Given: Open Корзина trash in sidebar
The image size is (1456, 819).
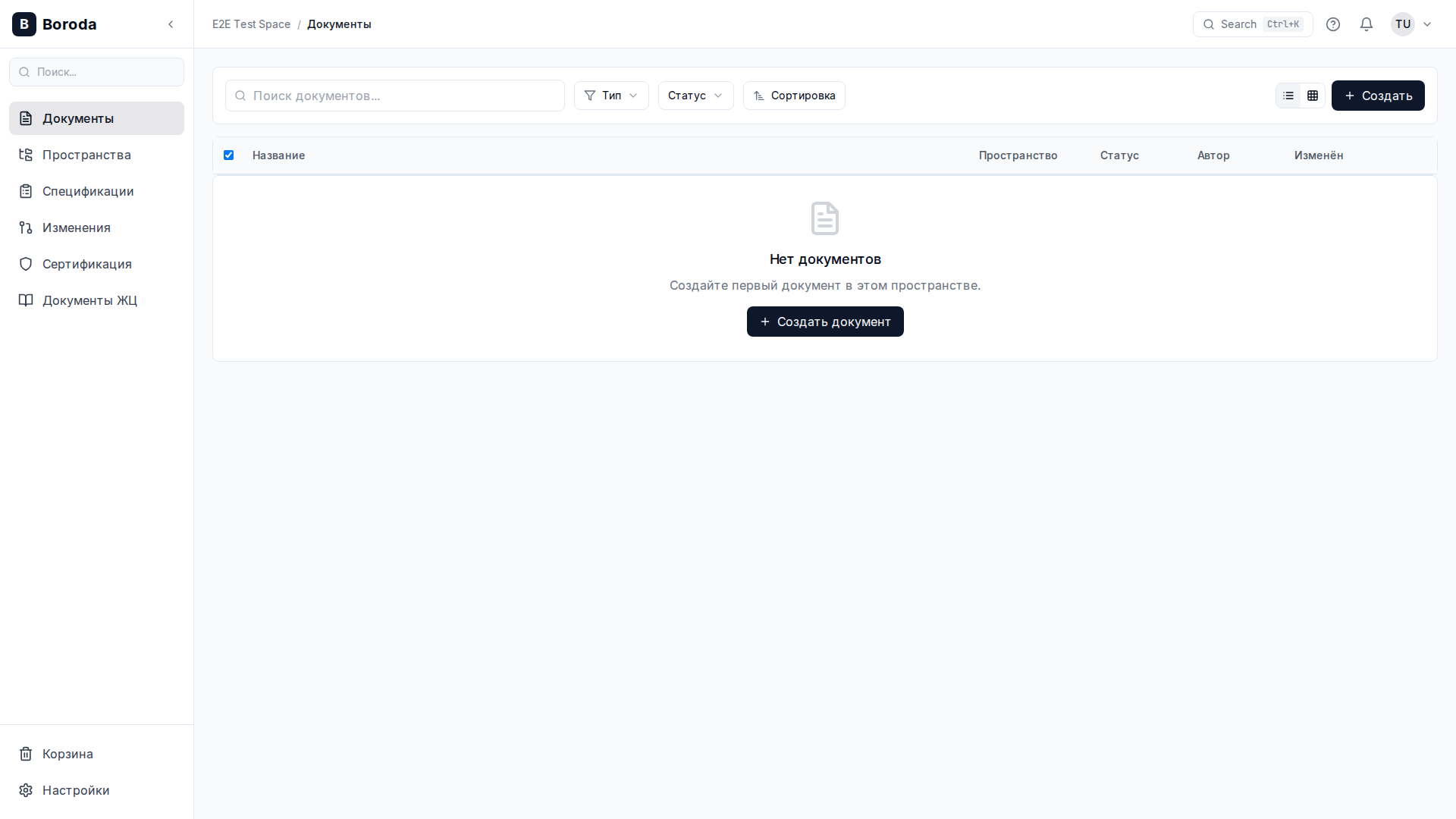Looking at the screenshot, I should [x=67, y=754].
